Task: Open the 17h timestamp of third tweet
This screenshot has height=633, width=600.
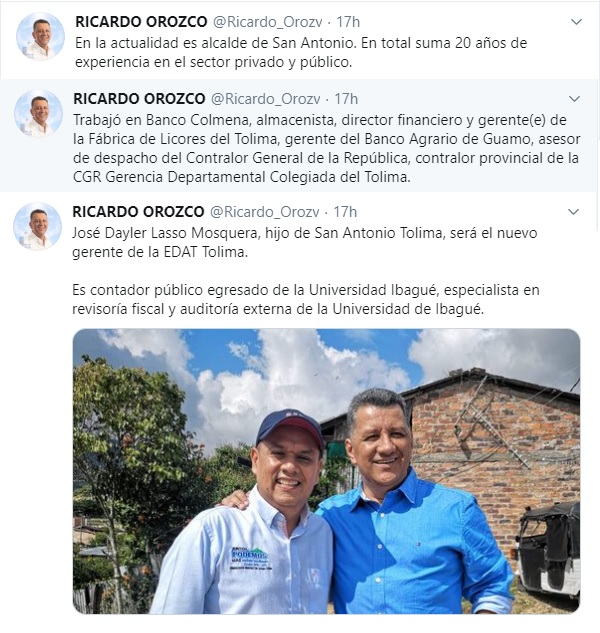Action: click(345, 212)
